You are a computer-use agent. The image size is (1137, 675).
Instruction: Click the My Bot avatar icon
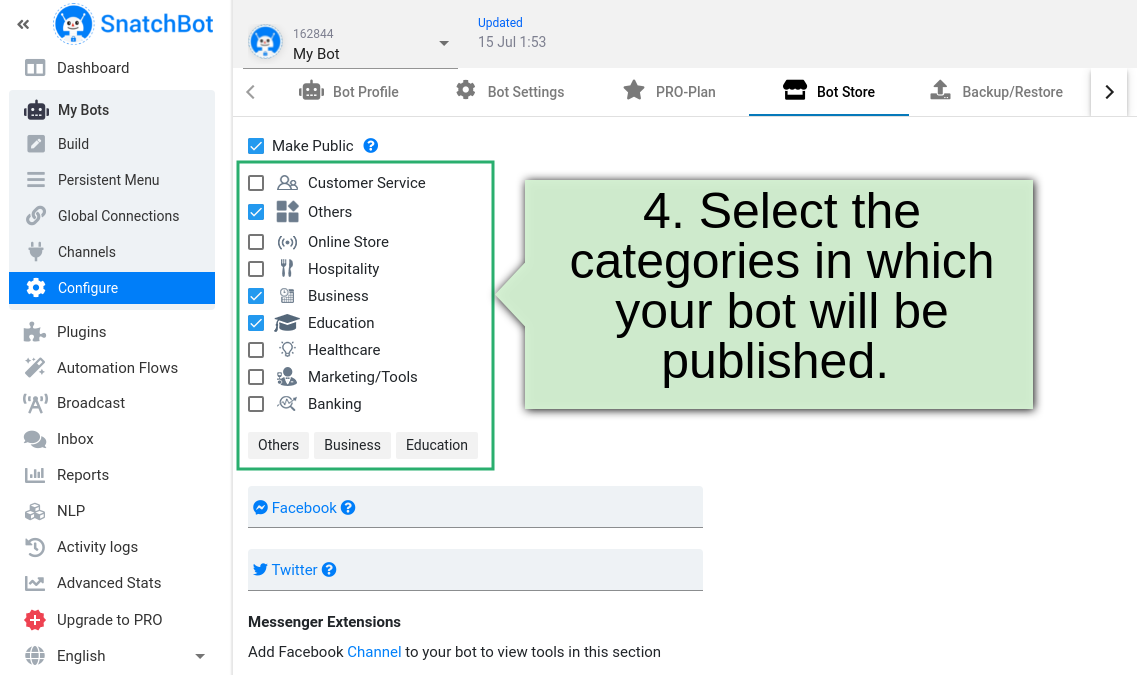(265, 42)
